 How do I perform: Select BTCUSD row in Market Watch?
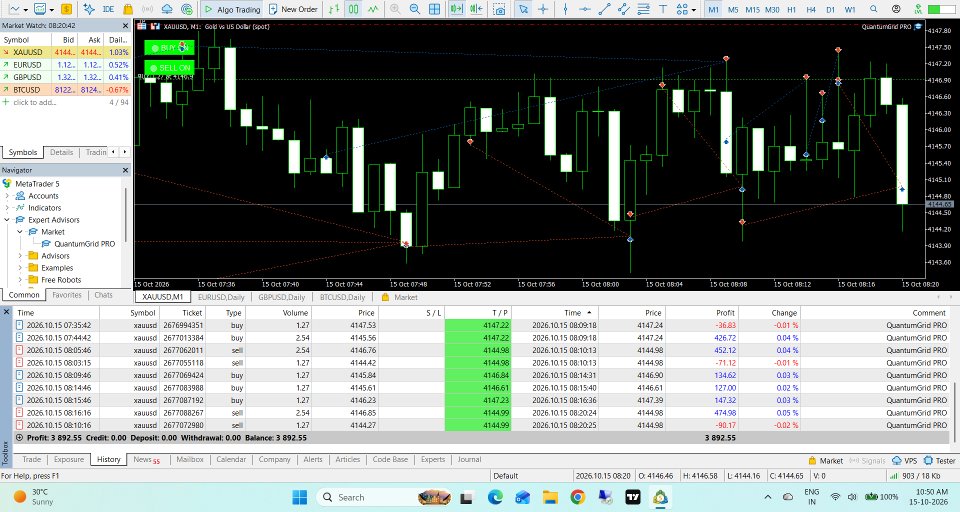tap(66, 89)
